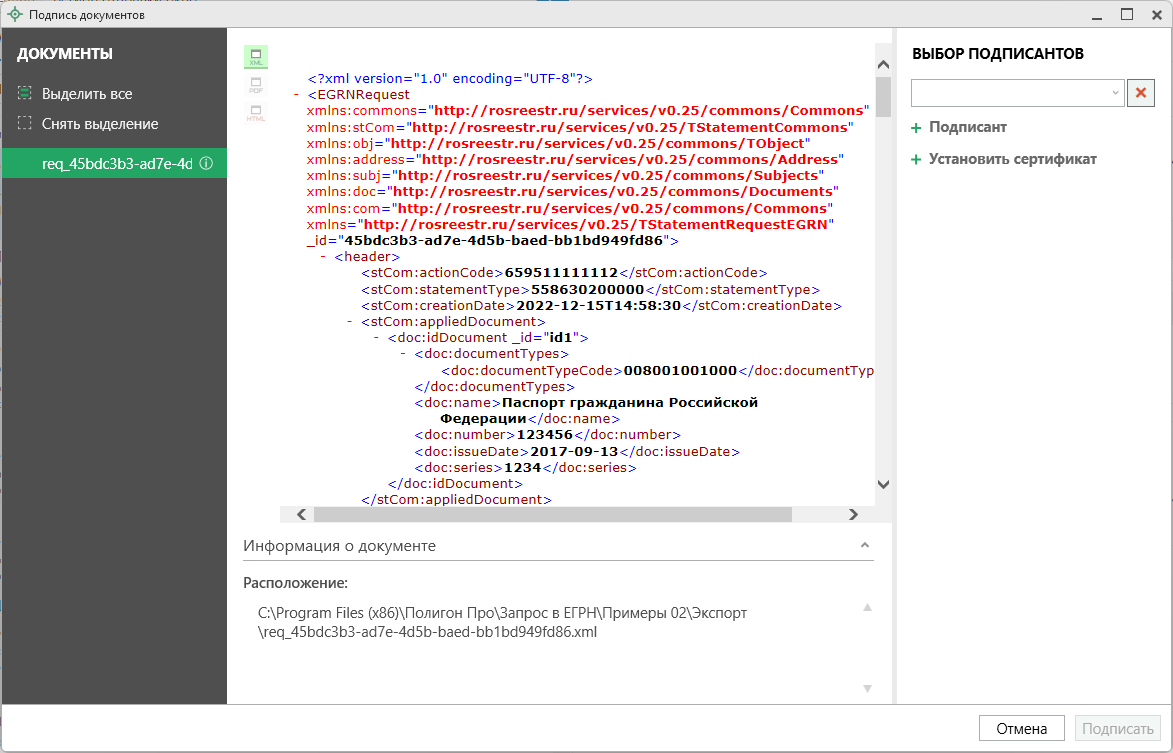Click the XML vertical scrollbar down arrow

[x=883, y=484]
